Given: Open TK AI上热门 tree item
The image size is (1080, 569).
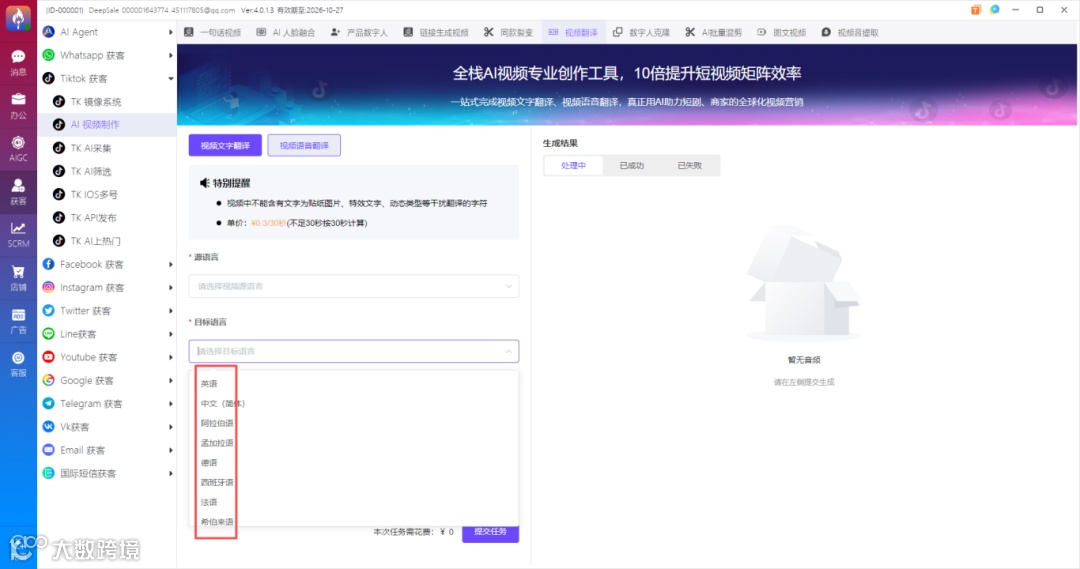Looking at the screenshot, I should [x=95, y=241].
